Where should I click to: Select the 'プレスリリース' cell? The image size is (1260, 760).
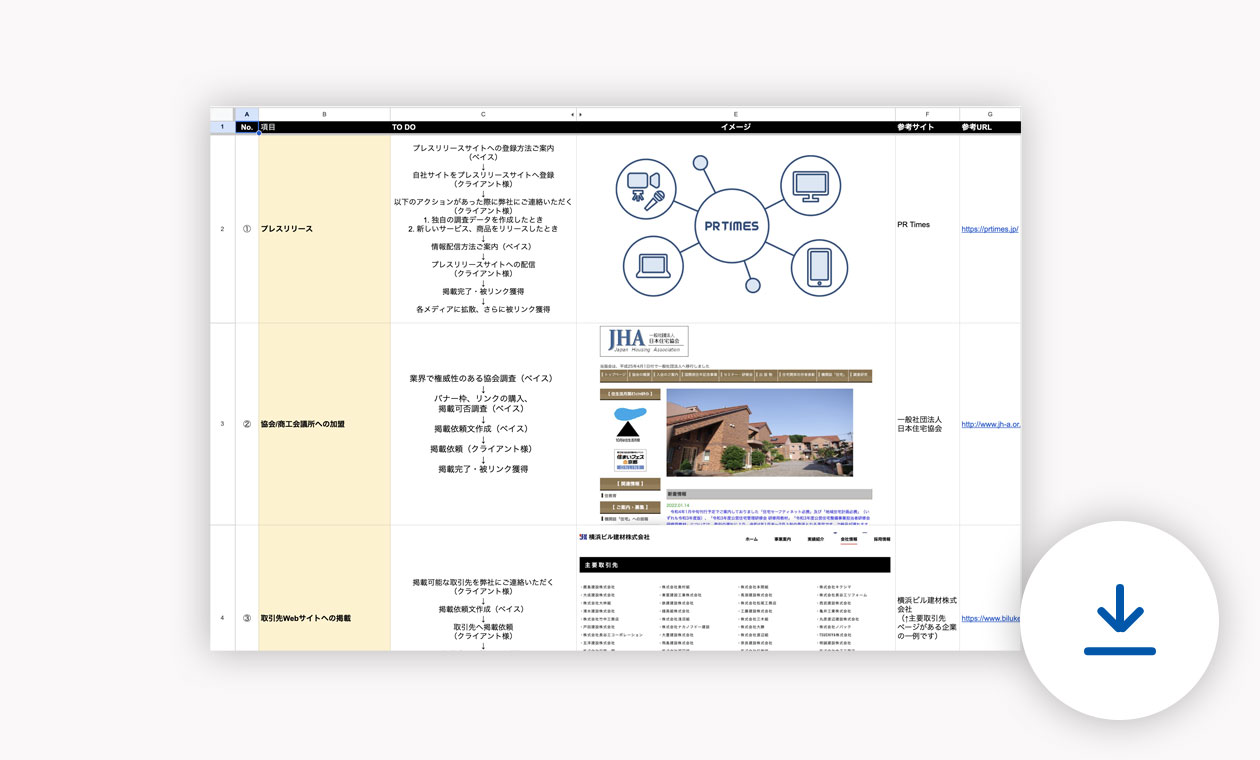[324, 229]
